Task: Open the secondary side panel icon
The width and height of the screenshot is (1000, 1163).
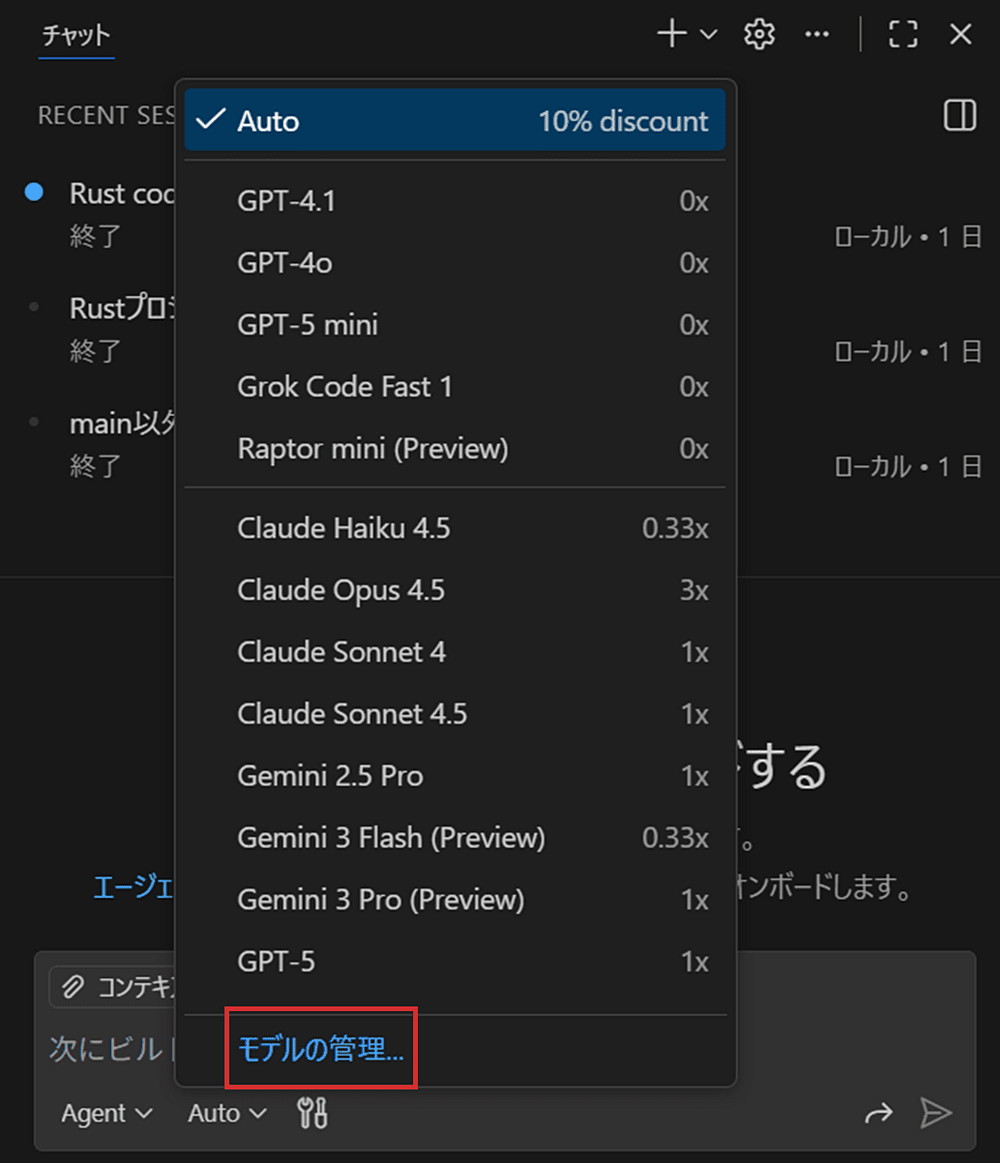Action: [959, 115]
